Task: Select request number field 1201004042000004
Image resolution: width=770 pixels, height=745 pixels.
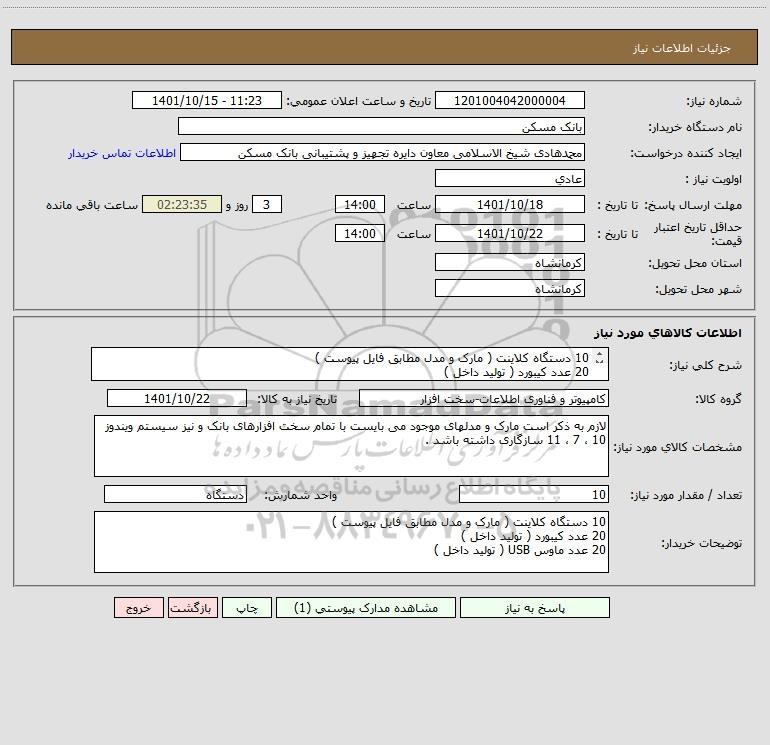Action: 510,100
